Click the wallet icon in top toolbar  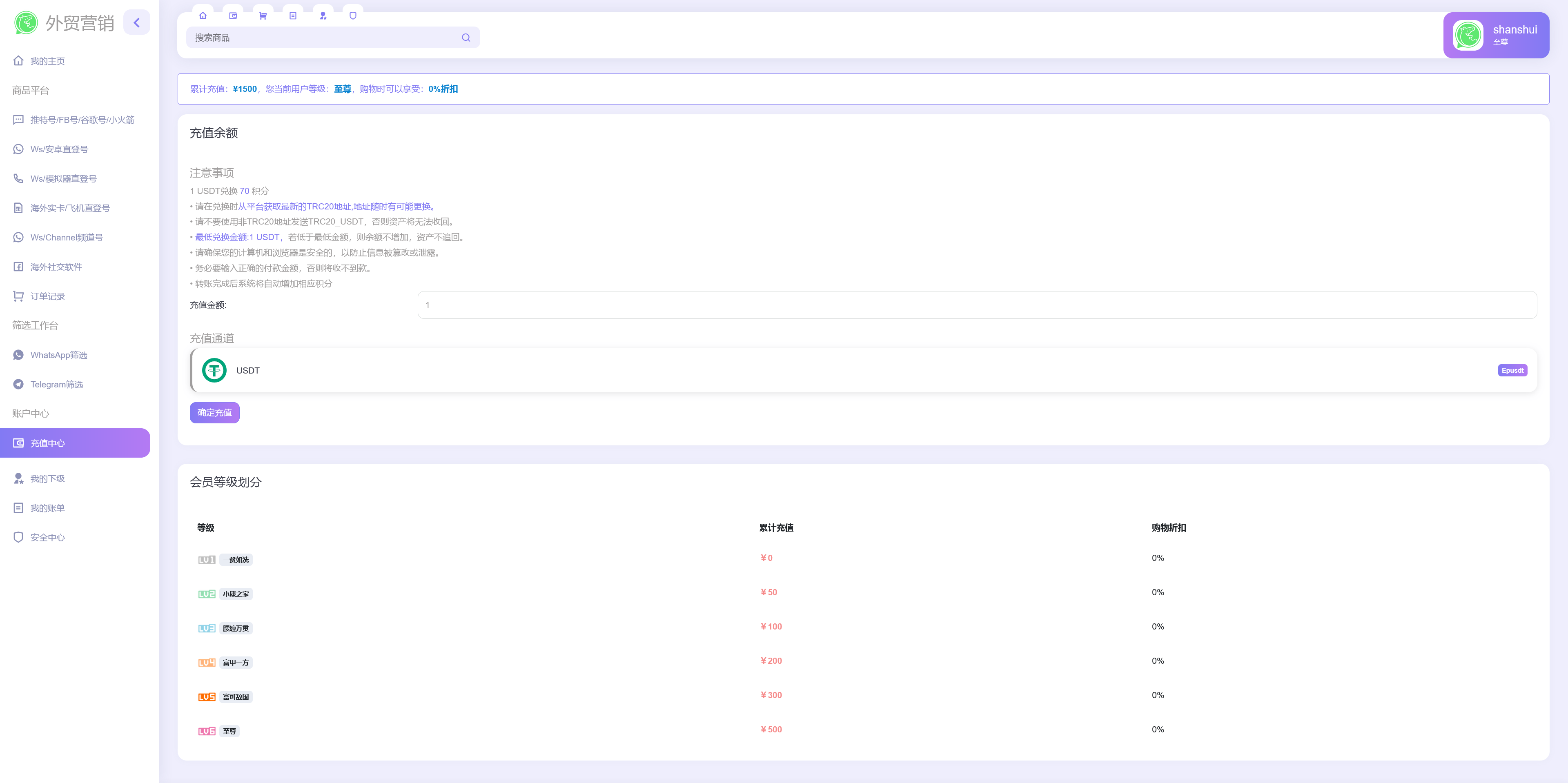click(x=232, y=16)
